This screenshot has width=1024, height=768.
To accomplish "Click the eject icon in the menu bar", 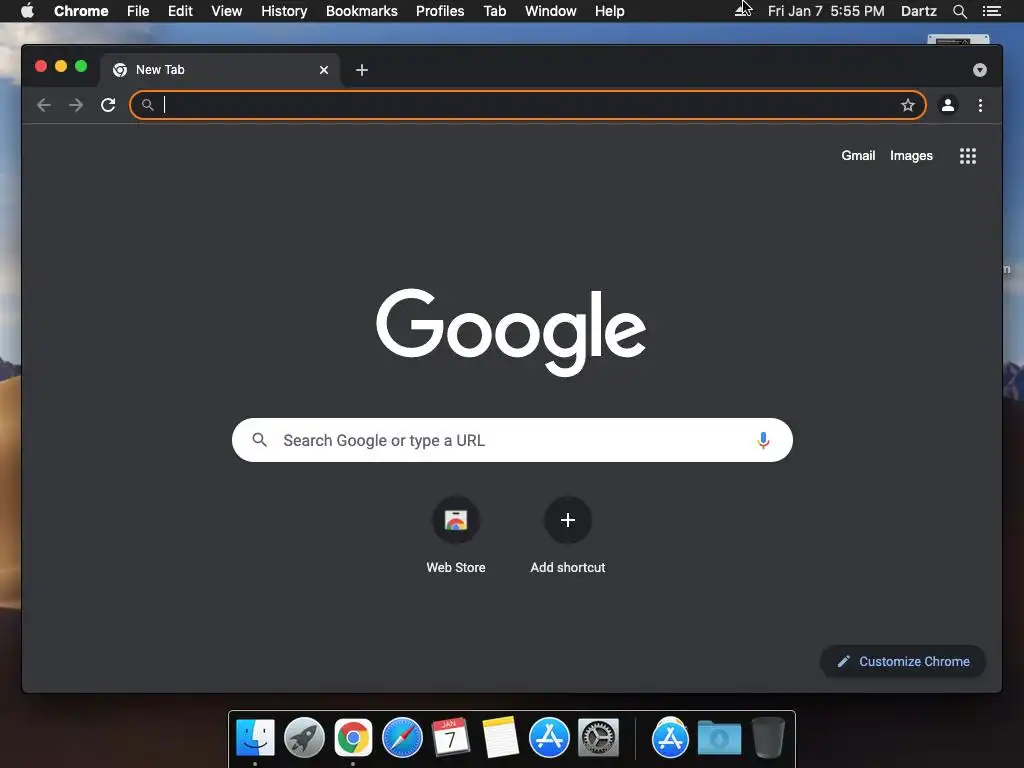I will tap(743, 11).
